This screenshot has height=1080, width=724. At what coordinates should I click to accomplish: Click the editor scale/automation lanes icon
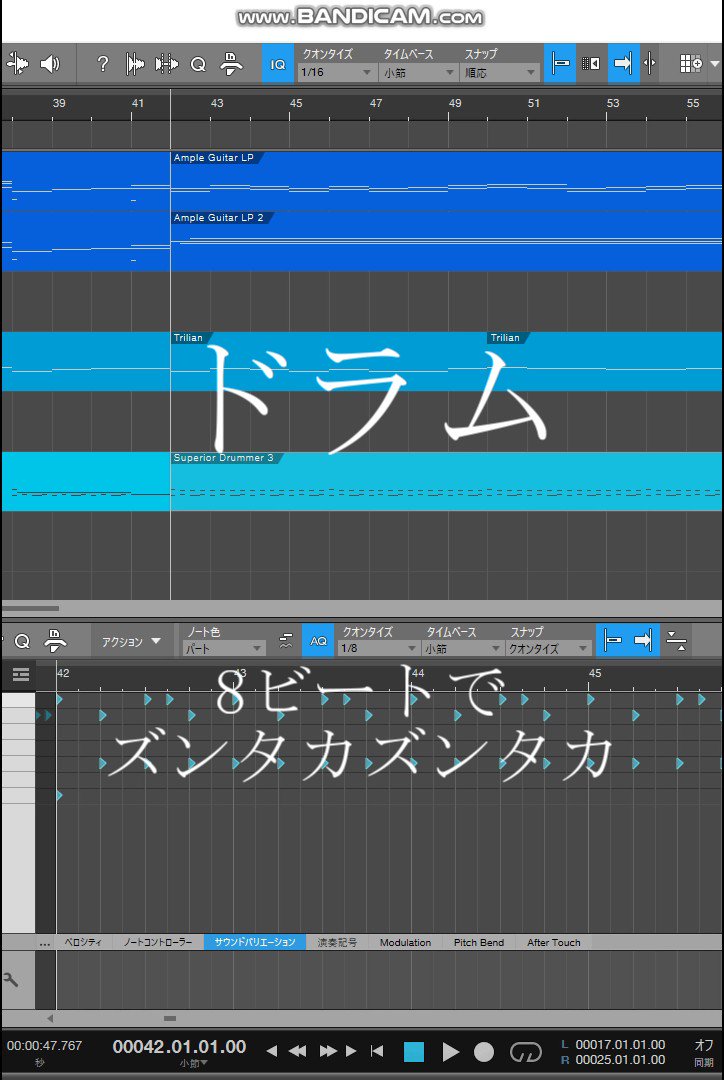286,642
